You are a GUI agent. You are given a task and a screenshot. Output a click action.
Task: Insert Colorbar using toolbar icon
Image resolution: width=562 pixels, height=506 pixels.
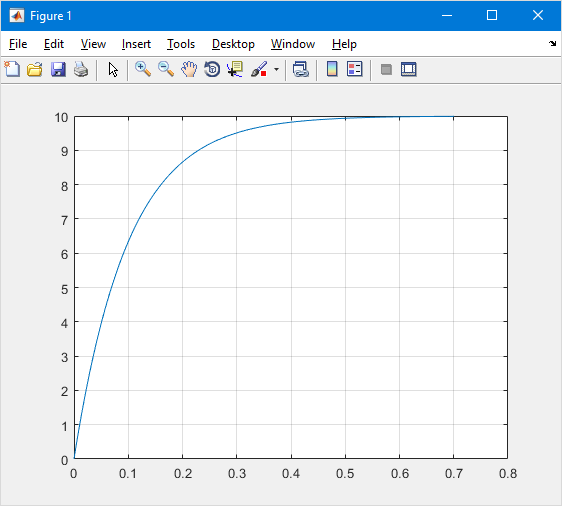click(x=332, y=69)
